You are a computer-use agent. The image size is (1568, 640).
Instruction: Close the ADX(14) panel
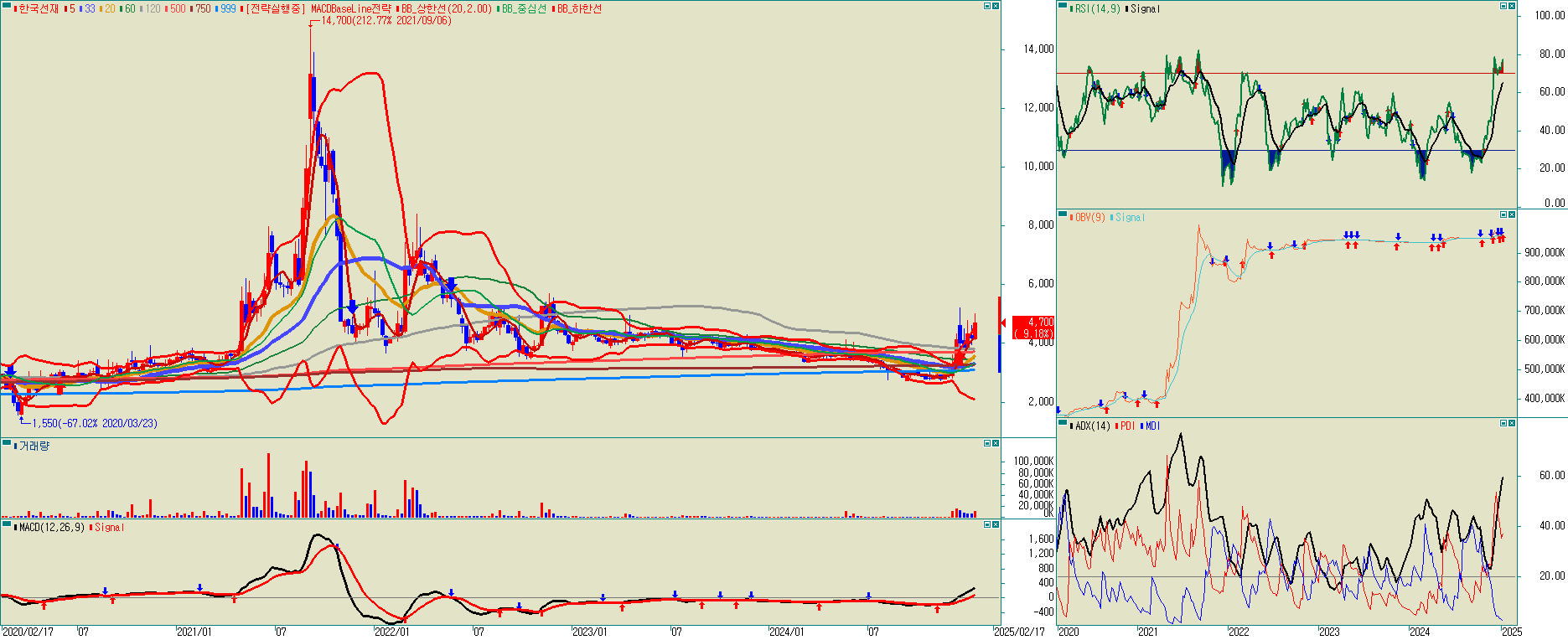[1512, 423]
